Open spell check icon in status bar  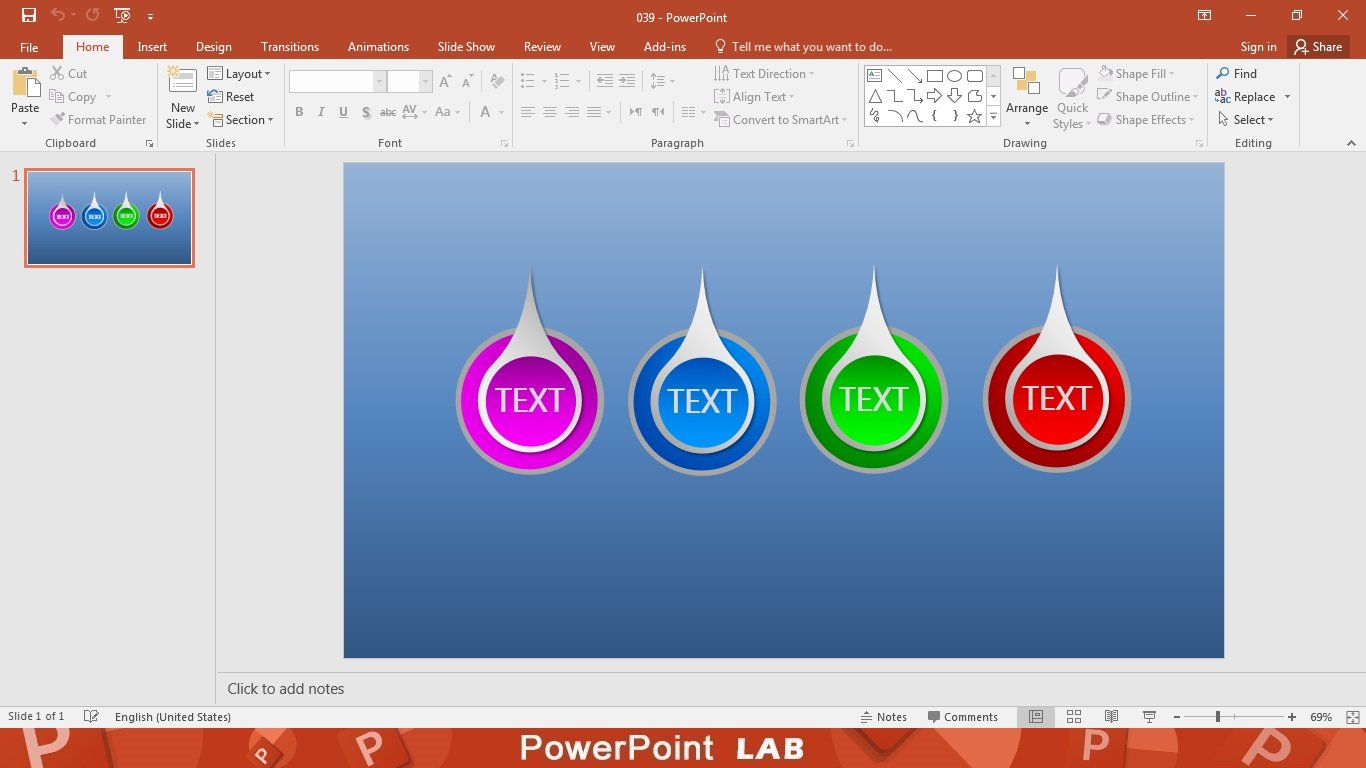tap(91, 717)
